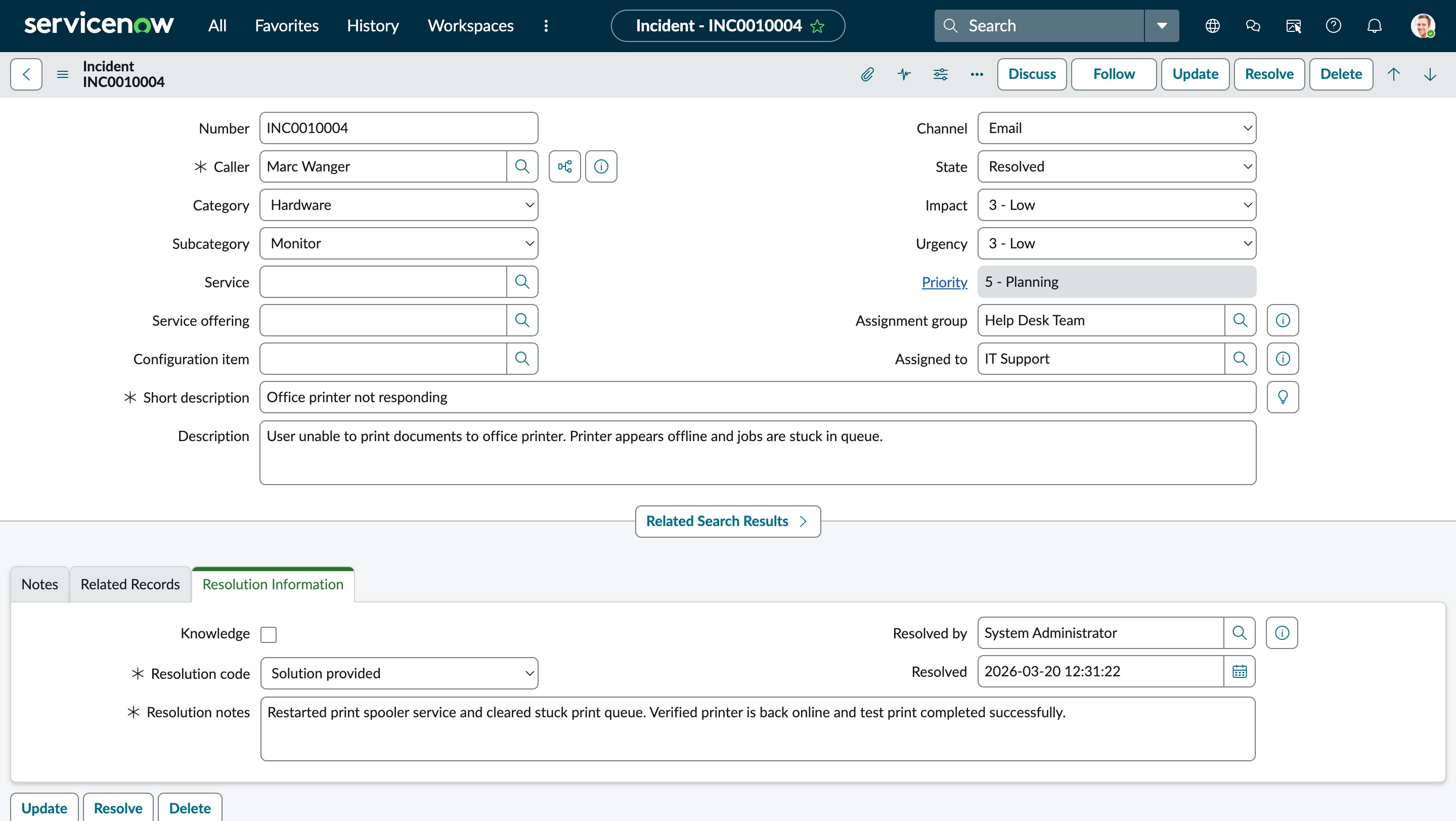The width and height of the screenshot is (1456, 821).
Task: Open the activity stream pulse icon
Action: [x=904, y=74]
